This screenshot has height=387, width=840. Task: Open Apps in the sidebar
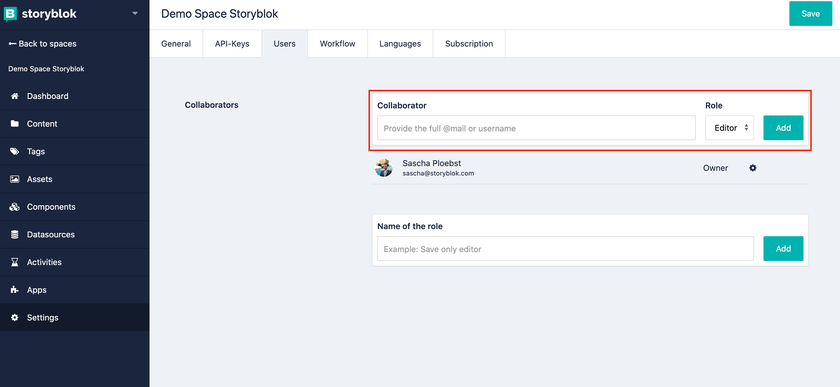[74, 290]
